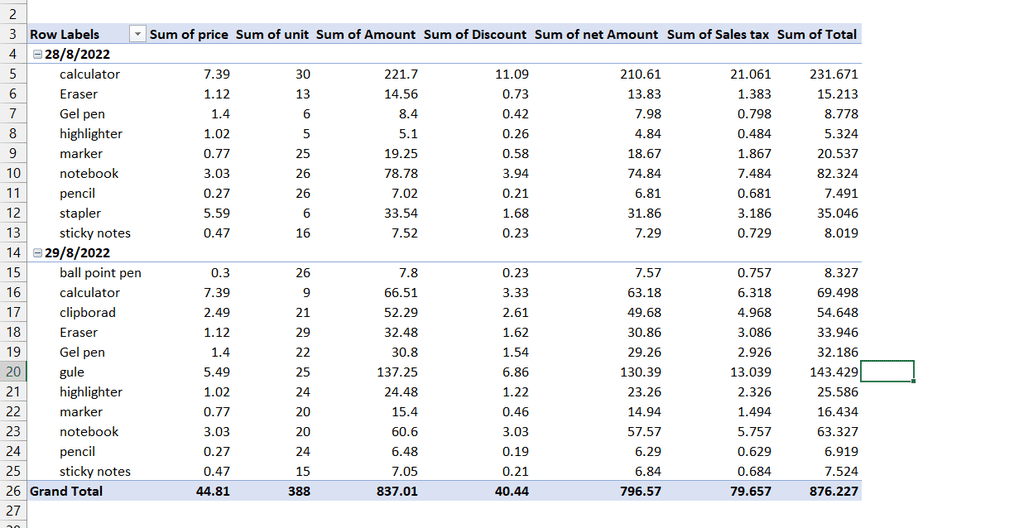Viewport: 1024px width, 528px height.
Task: Select grand total amount 837.01
Action: pos(396,491)
